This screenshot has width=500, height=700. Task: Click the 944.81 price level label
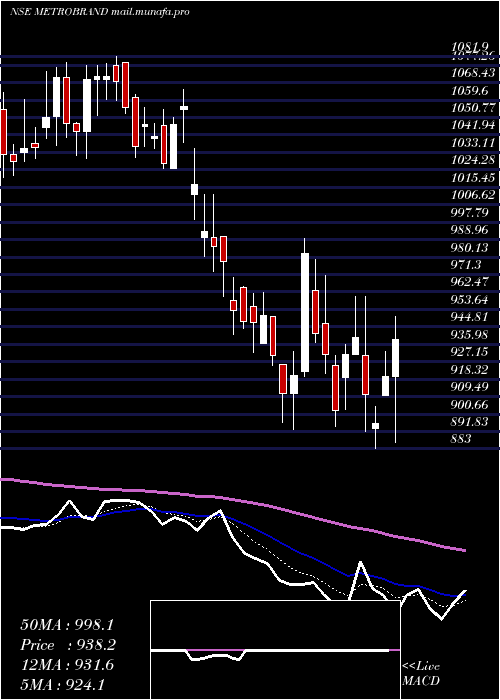click(470, 317)
